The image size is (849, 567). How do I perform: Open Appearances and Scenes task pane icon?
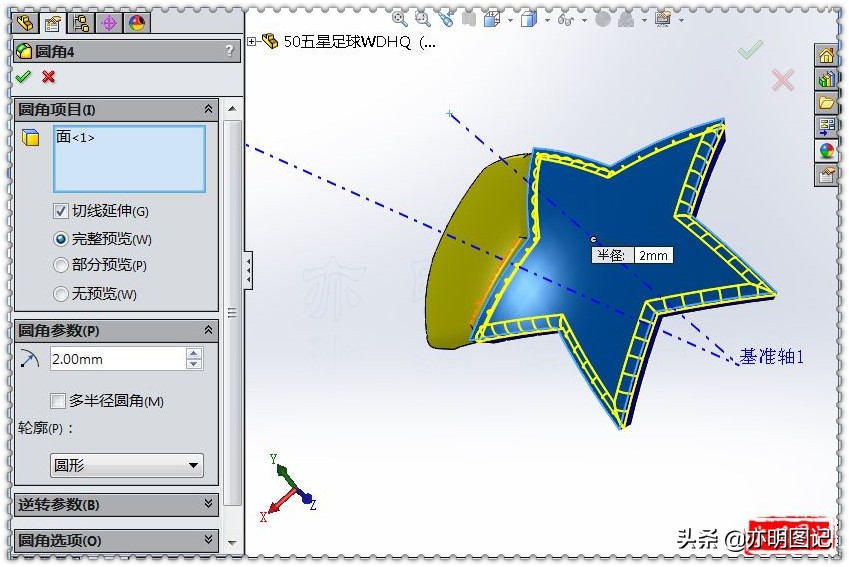826,151
